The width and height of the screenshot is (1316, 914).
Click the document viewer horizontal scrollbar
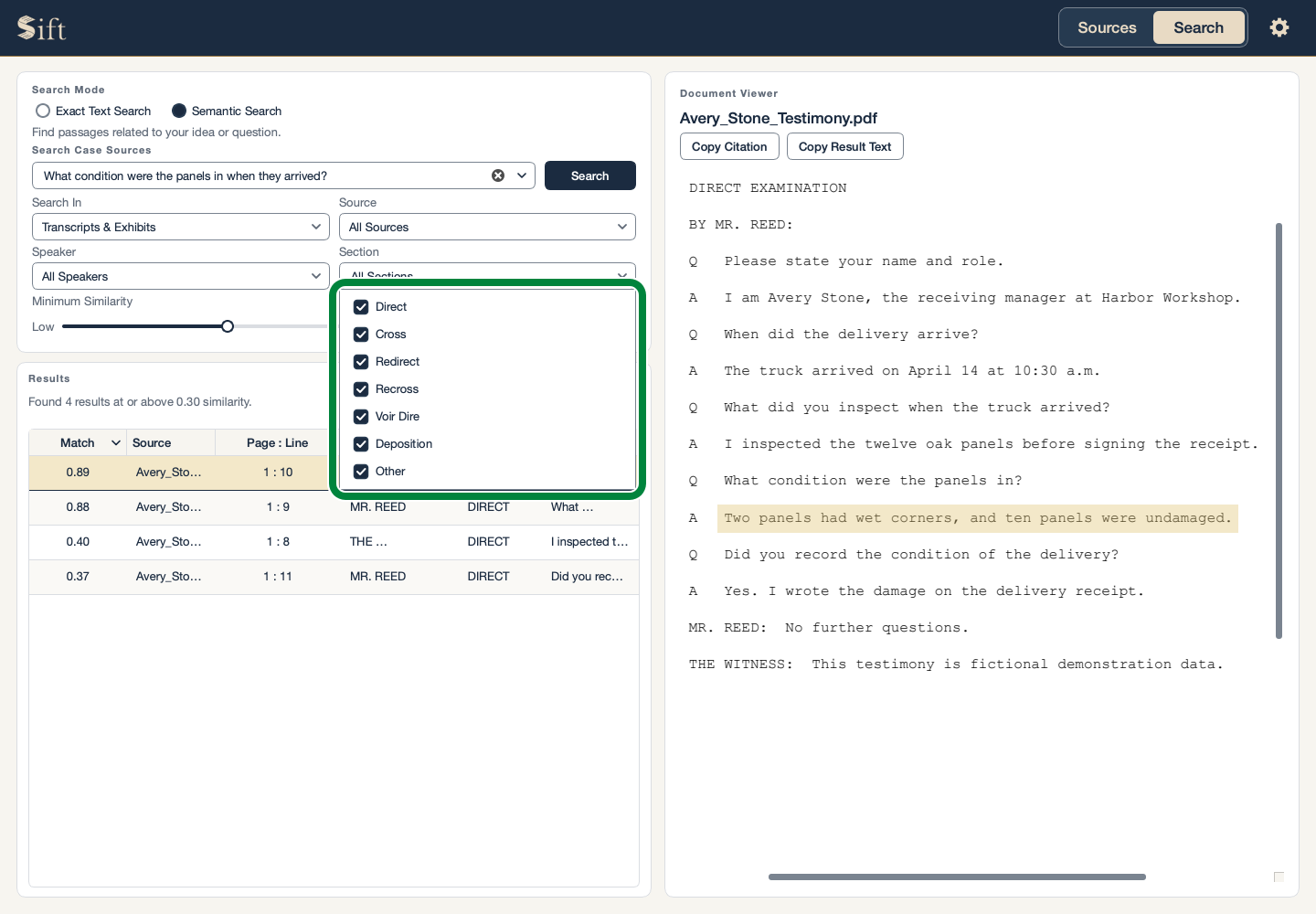(x=957, y=877)
